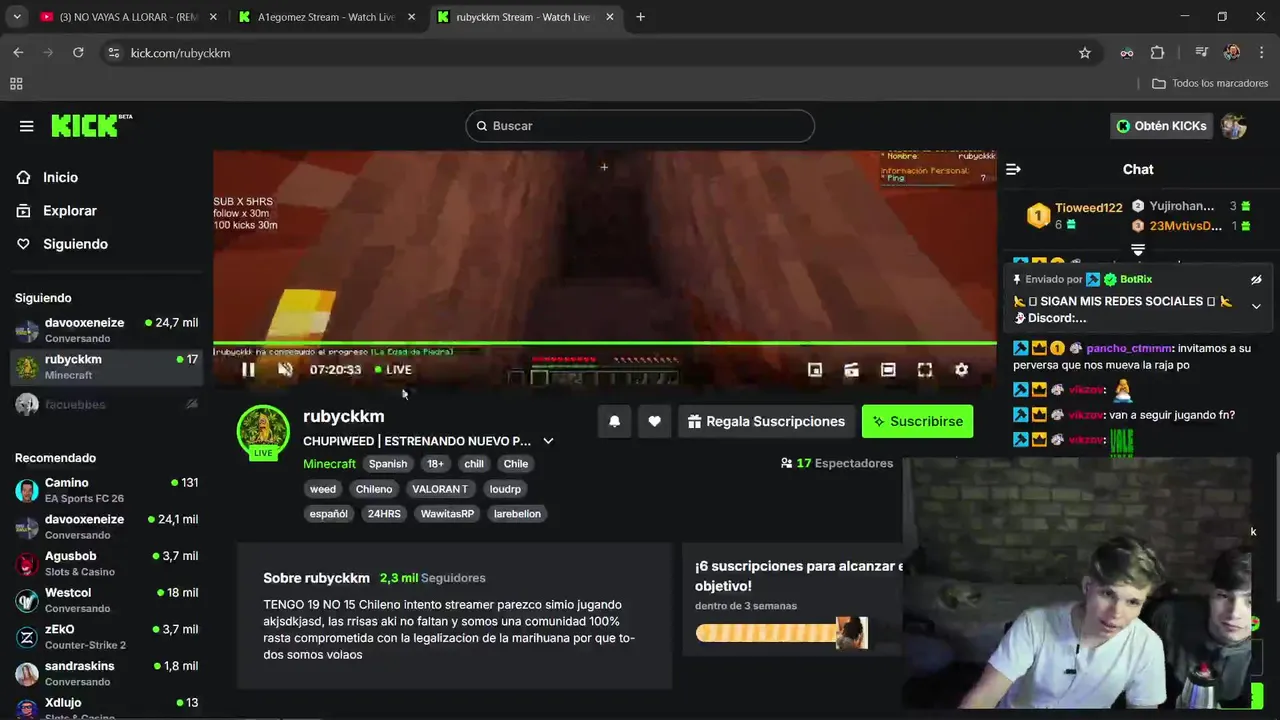This screenshot has width=1280, height=720.
Task: Click the search box Buscar
Action: click(640, 126)
